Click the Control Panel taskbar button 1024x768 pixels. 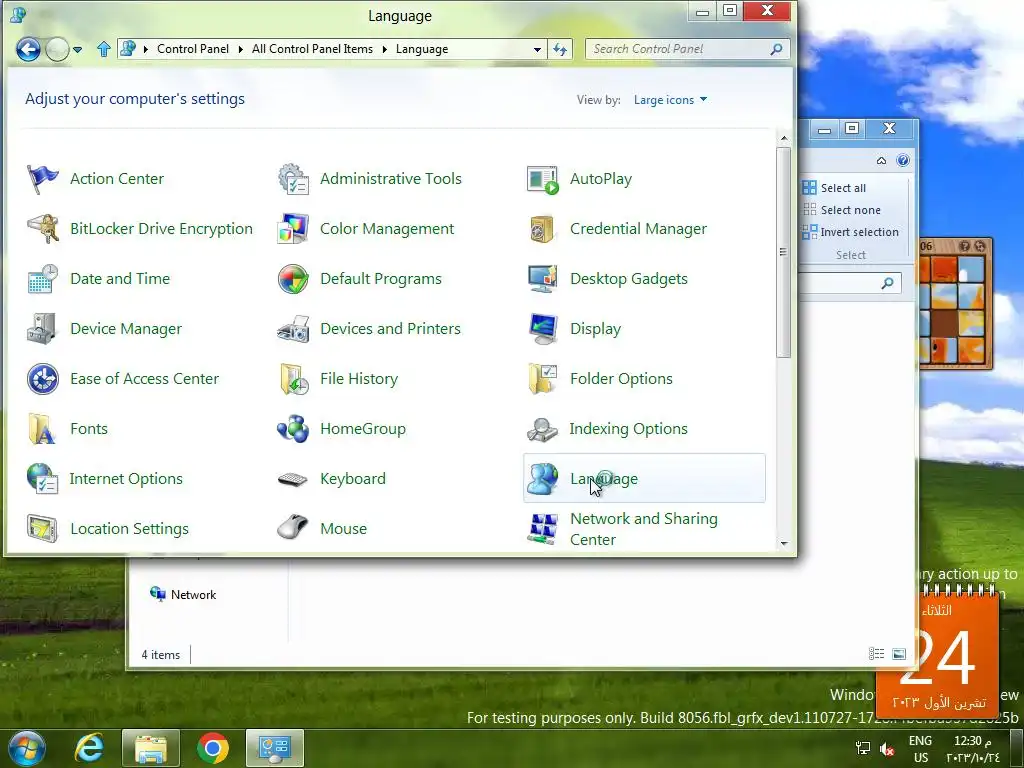(x=275, y=748)
